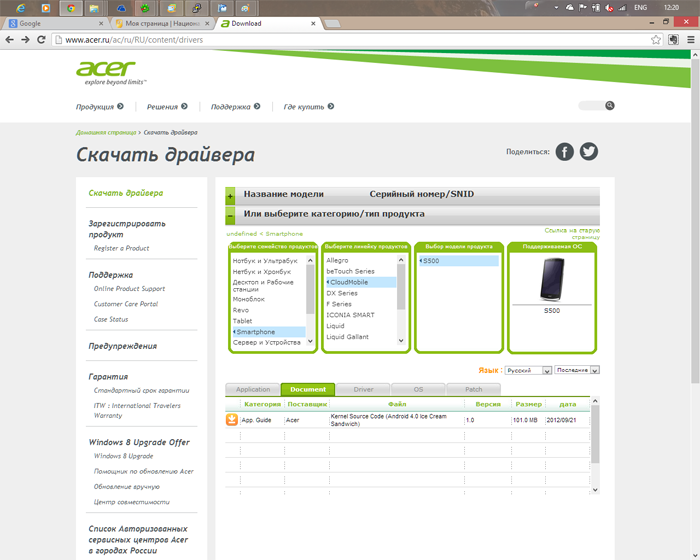Screen dimensions: 700x560
Task: Select S500 in the model list
Action: [458, 261]
